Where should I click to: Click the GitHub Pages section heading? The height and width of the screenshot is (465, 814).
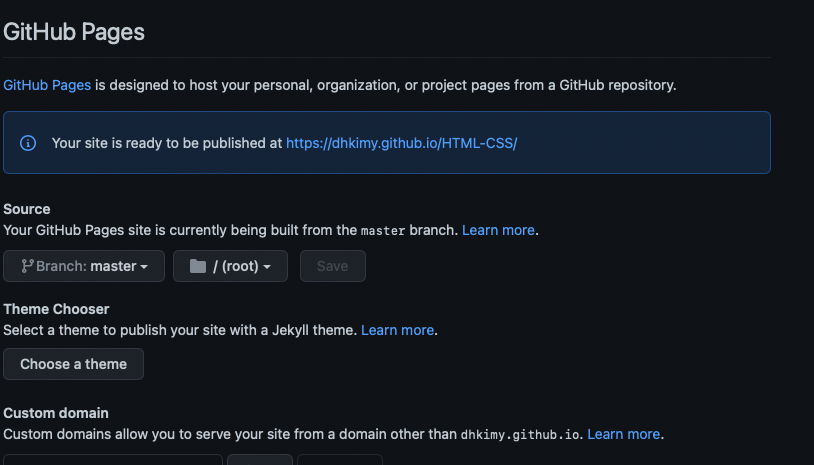coord(74,32)
